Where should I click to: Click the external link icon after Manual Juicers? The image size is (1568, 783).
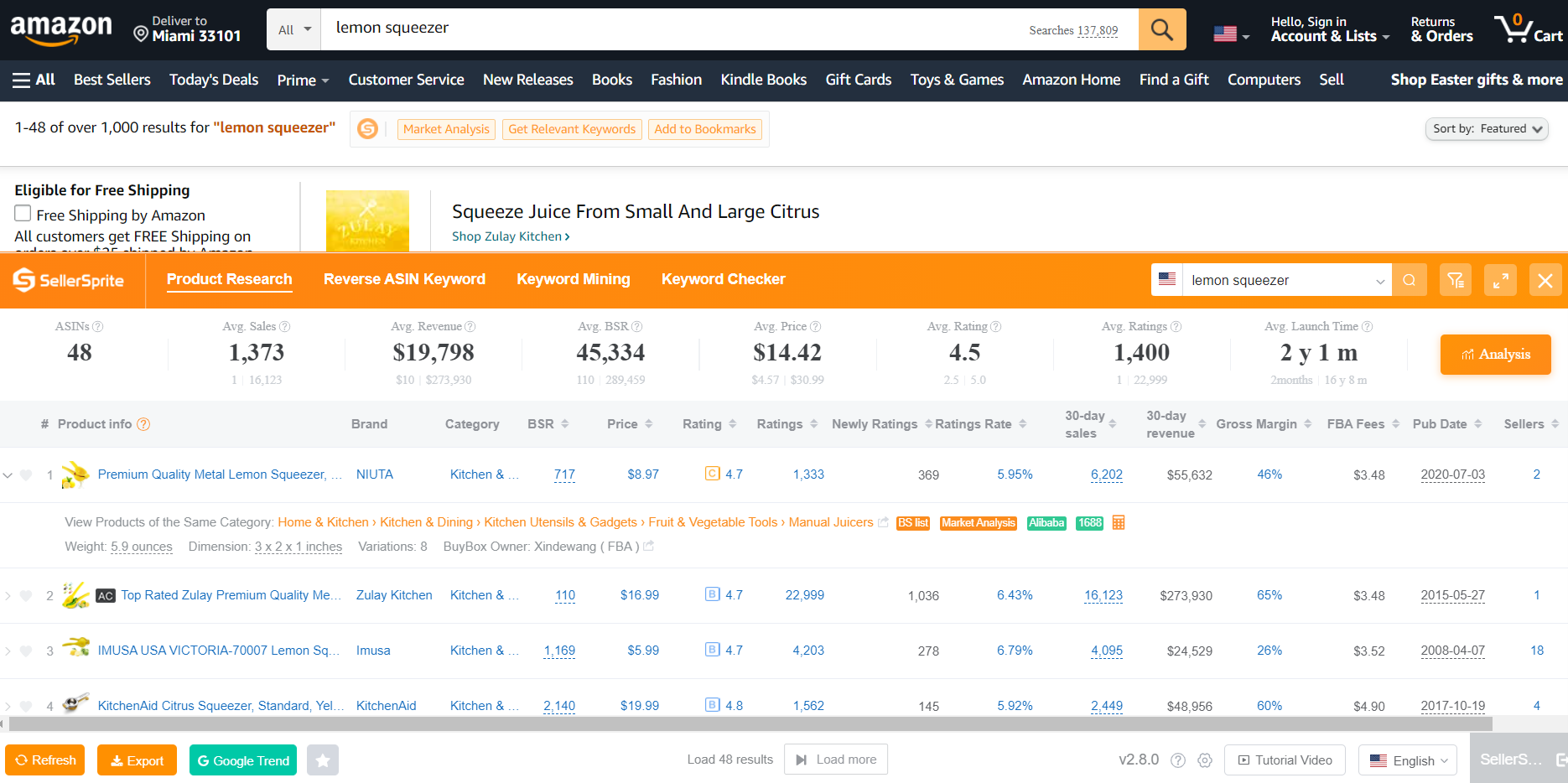tap(883, 522)
